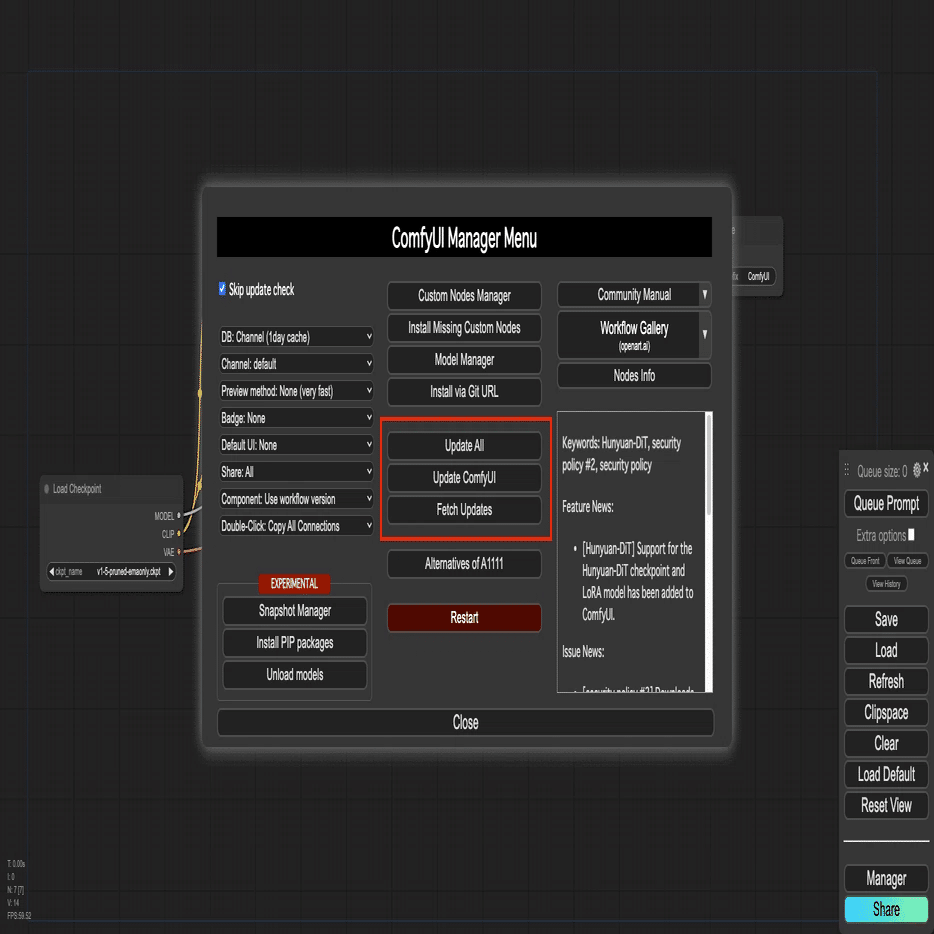This screenshot has width=934, height=934.
Task: Open Alternatives of A1111
Action: [464, 563]
